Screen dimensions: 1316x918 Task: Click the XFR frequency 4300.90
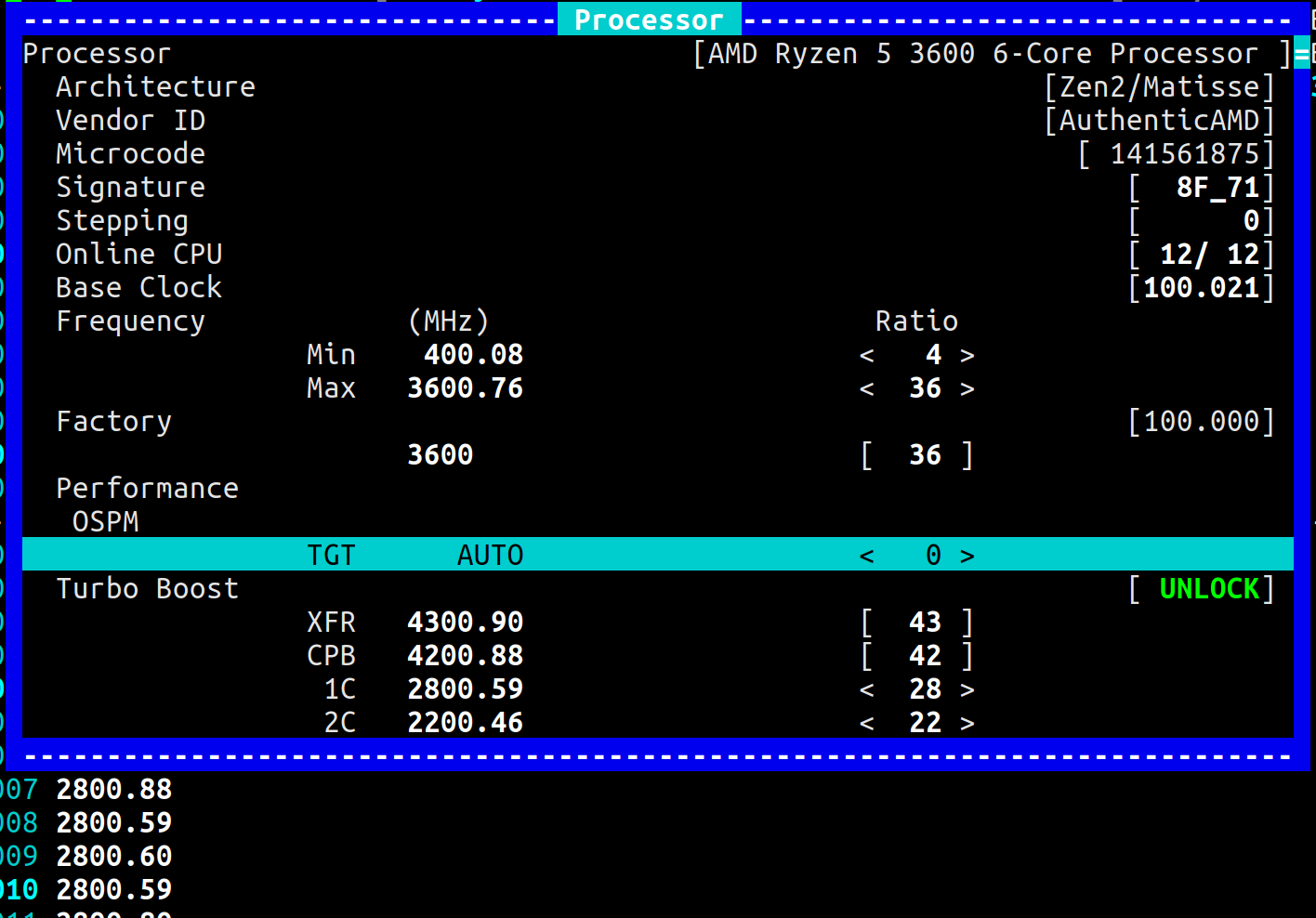[465, 623]
